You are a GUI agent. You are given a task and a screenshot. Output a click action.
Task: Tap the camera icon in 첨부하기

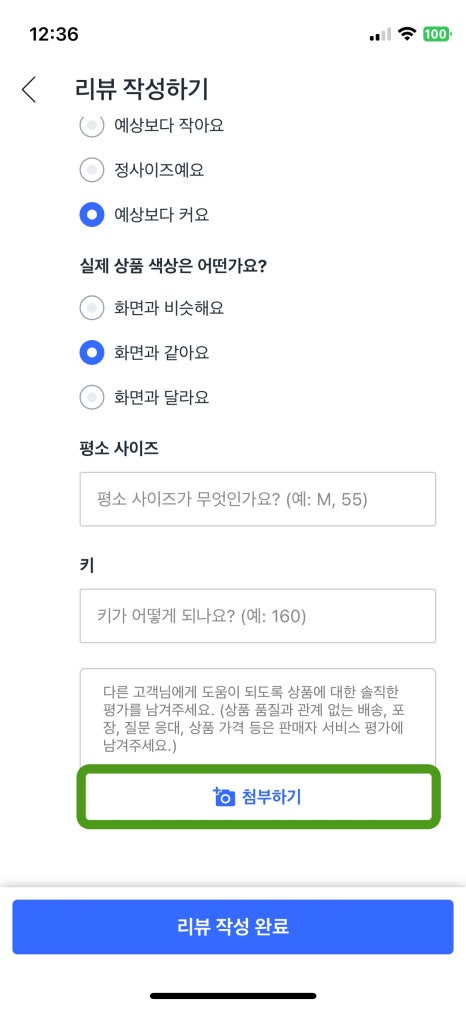point(223,797)
